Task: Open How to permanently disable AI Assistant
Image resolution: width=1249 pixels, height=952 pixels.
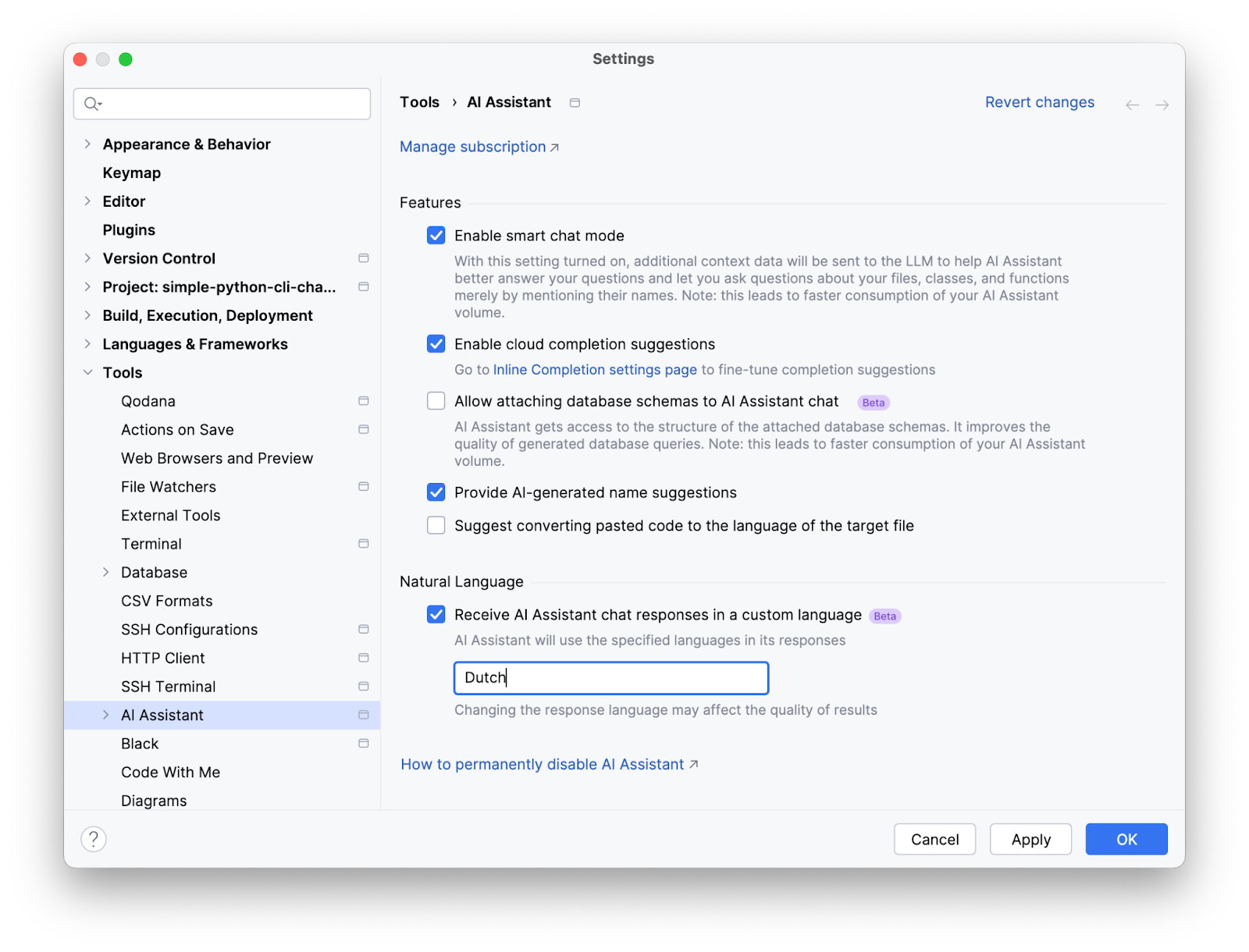Action: tap(550, 765)
